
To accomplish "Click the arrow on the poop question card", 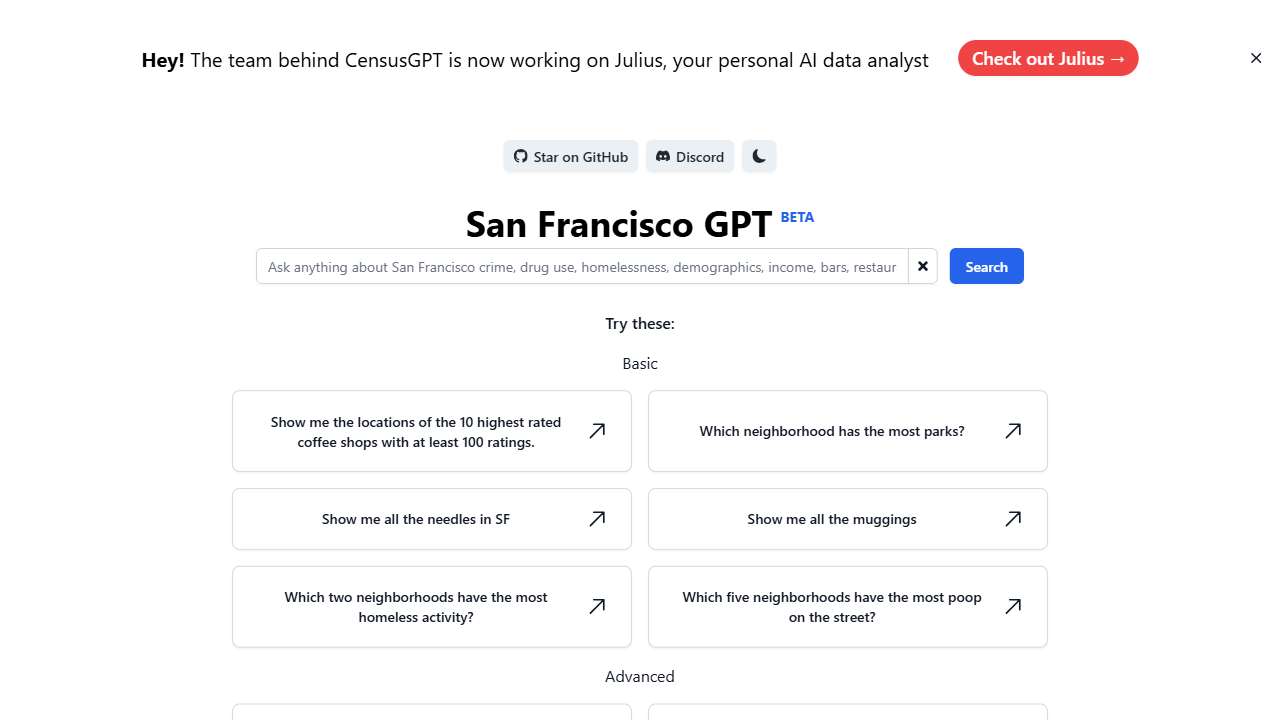I will pyautogui.click(x=1012, y=606).
